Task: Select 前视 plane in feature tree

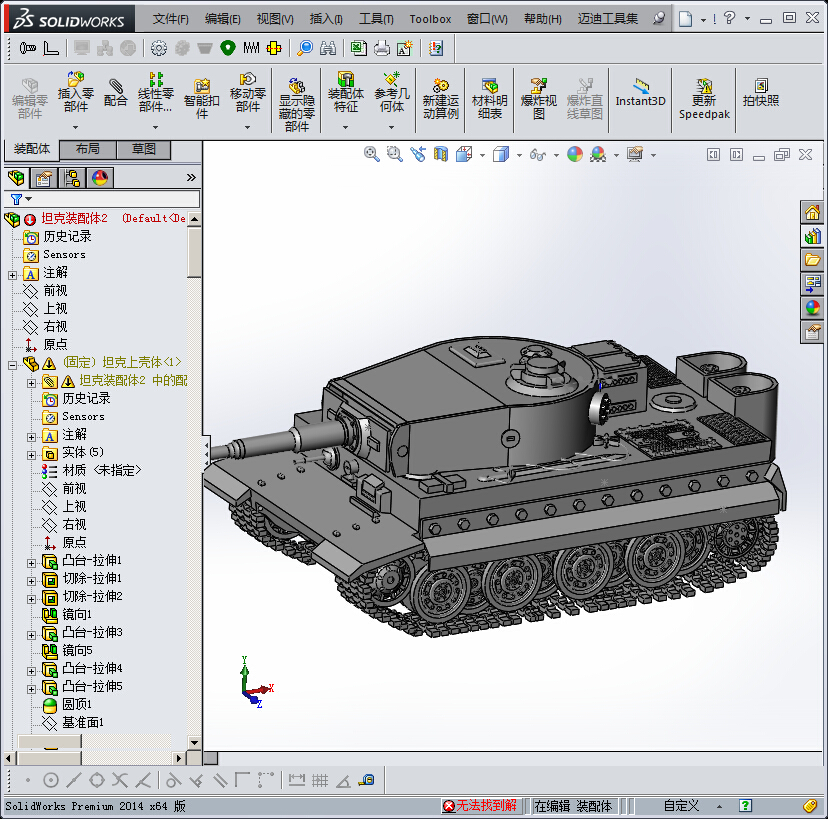Action: 55,290
